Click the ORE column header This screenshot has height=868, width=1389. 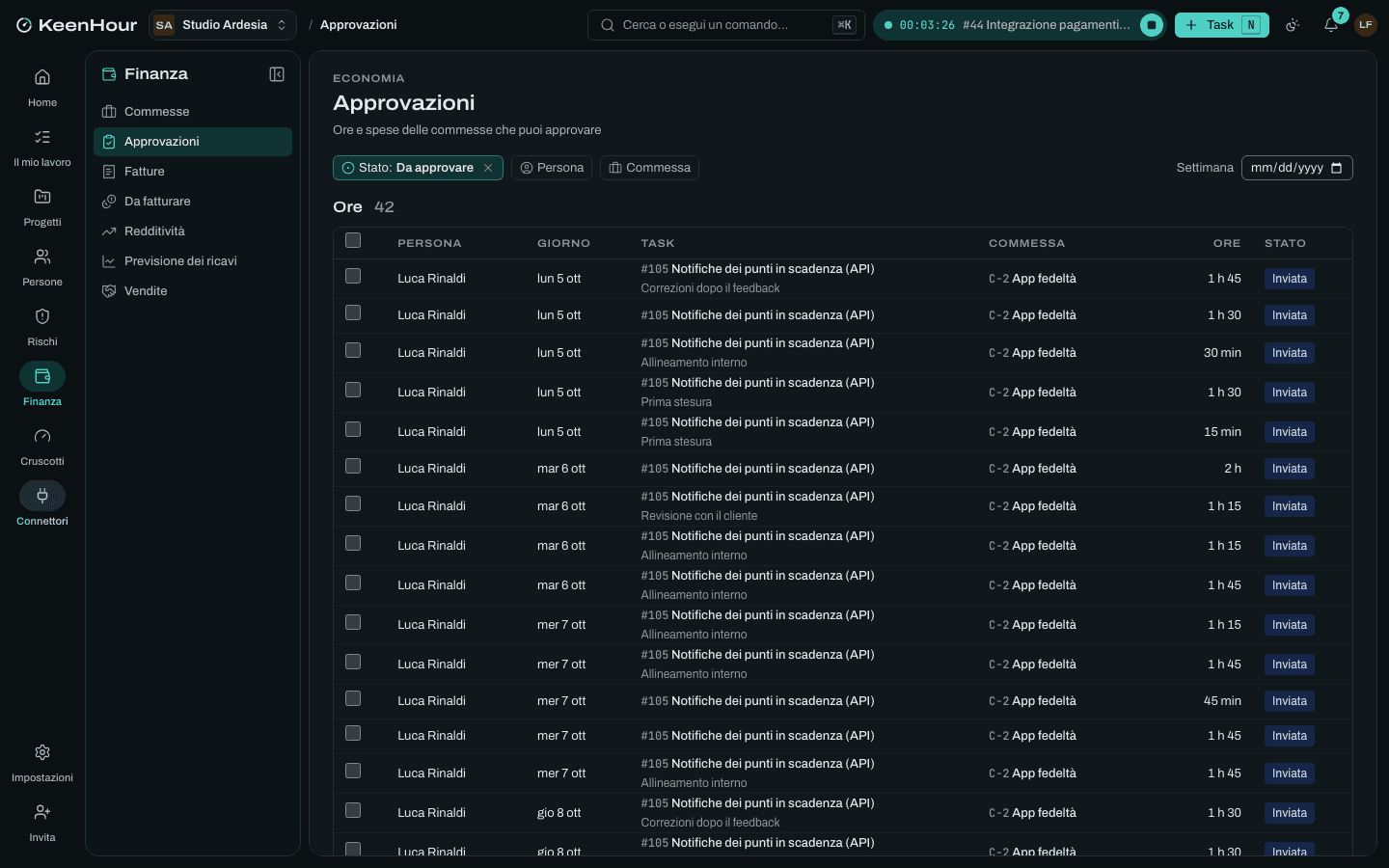tap(1227, 243)
